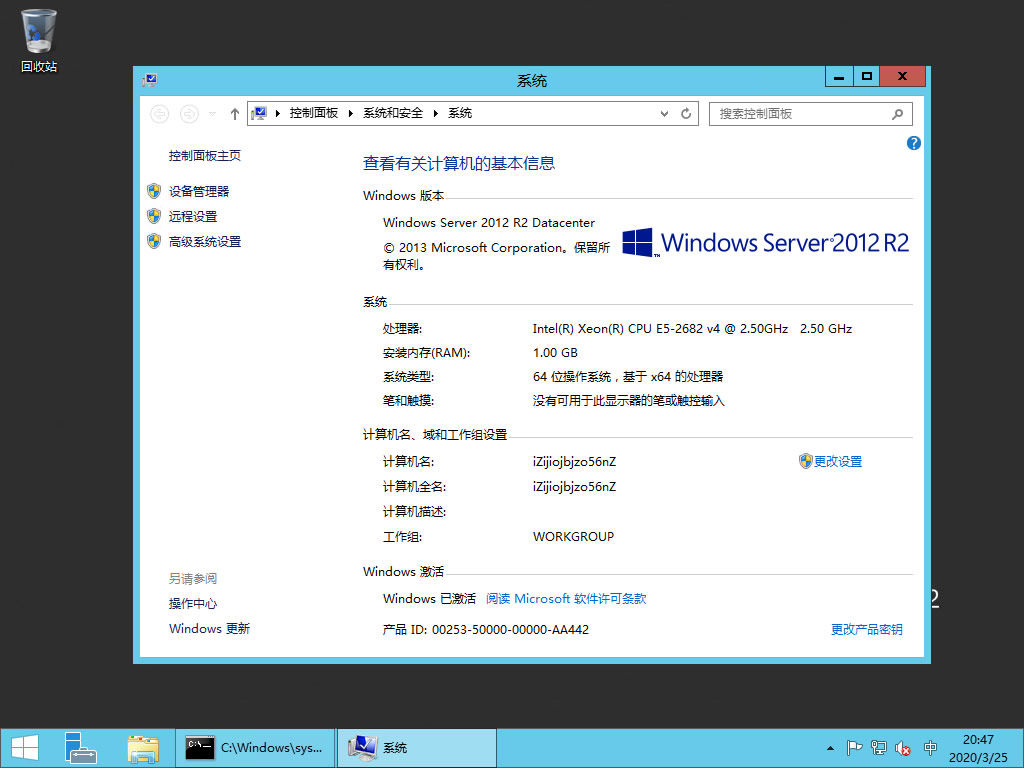Screen dimensions: 1024x768
Task: Click the 计算机名 value iZijiojbjzo56nZ
Action: 574,462
